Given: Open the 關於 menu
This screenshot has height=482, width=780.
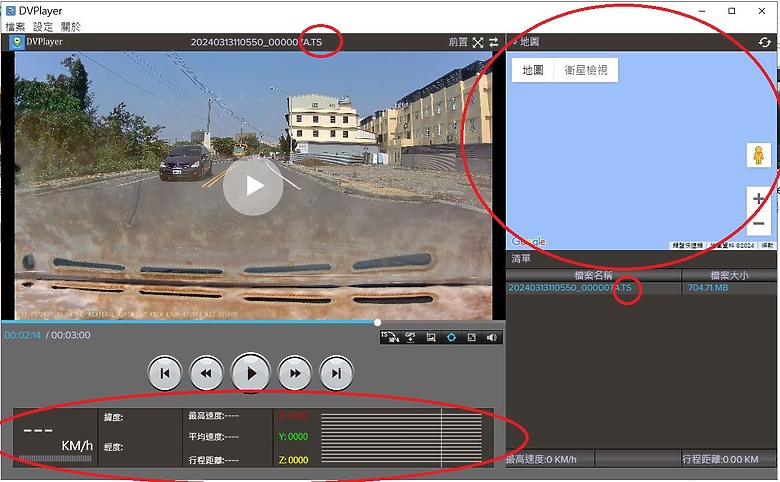Looking at the screenshot, I should [x=71, y=26].
